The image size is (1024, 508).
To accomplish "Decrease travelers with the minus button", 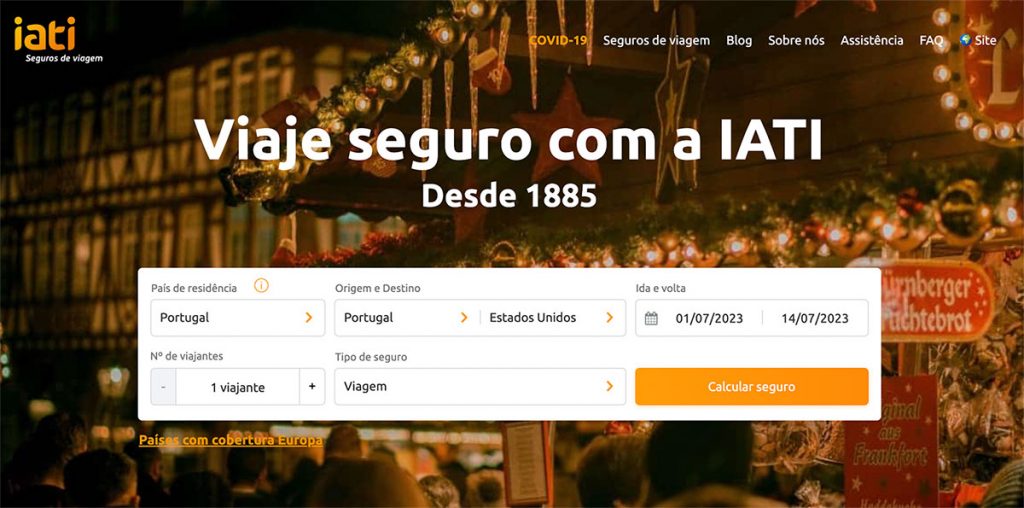I will (x=163, y=387).
